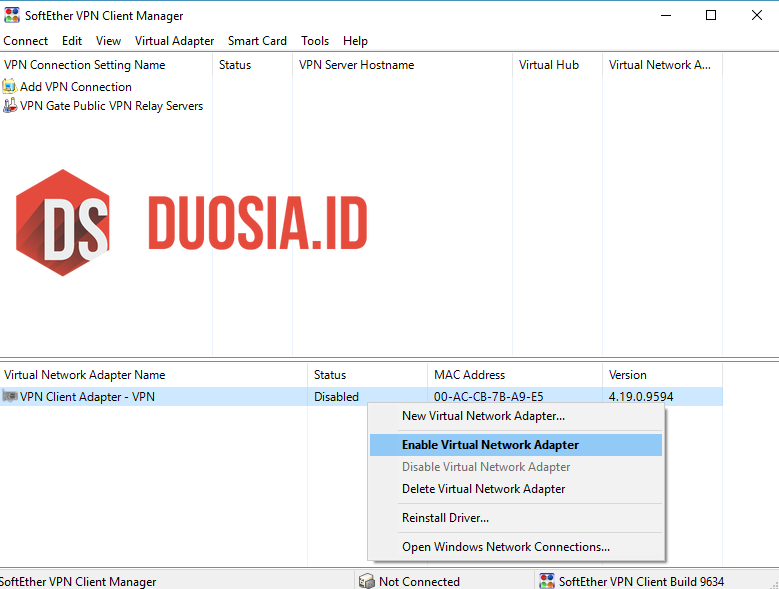Select Enable Virtual Network Adapter
This screenshot has height=589, width=779.
coord(516,444)
